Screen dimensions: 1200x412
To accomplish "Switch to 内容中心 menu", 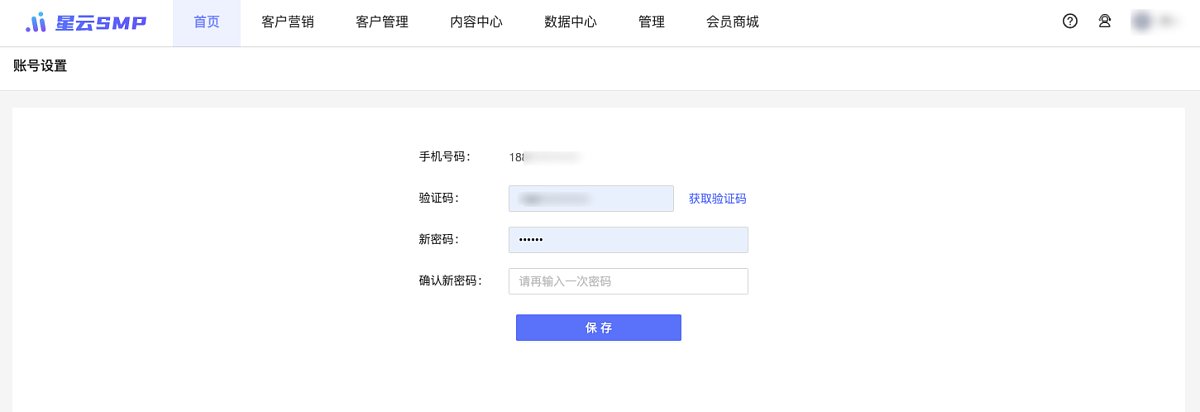I will click(476, 22).
